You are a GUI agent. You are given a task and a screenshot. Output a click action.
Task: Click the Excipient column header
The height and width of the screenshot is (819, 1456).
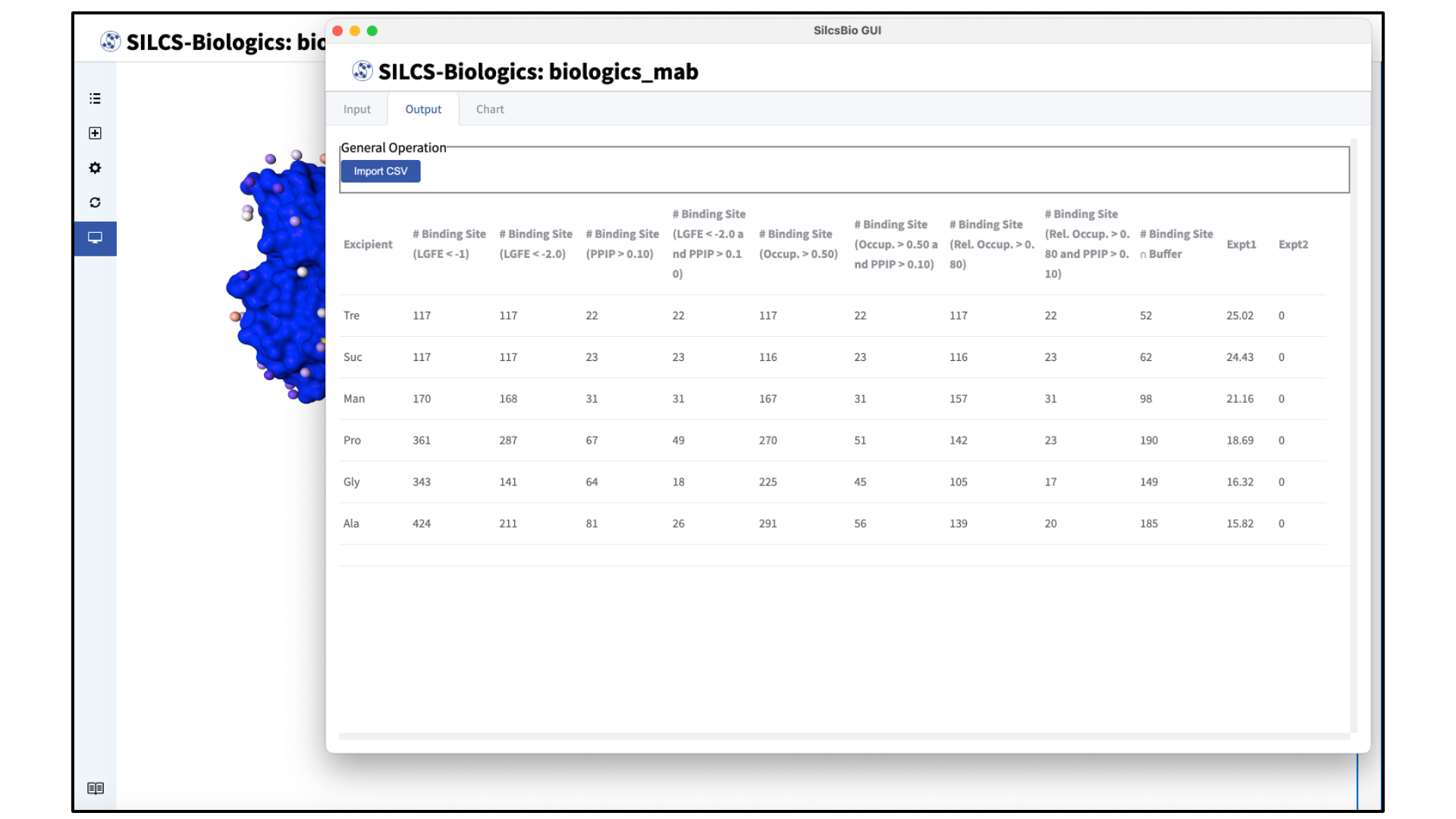coord(368,244)
